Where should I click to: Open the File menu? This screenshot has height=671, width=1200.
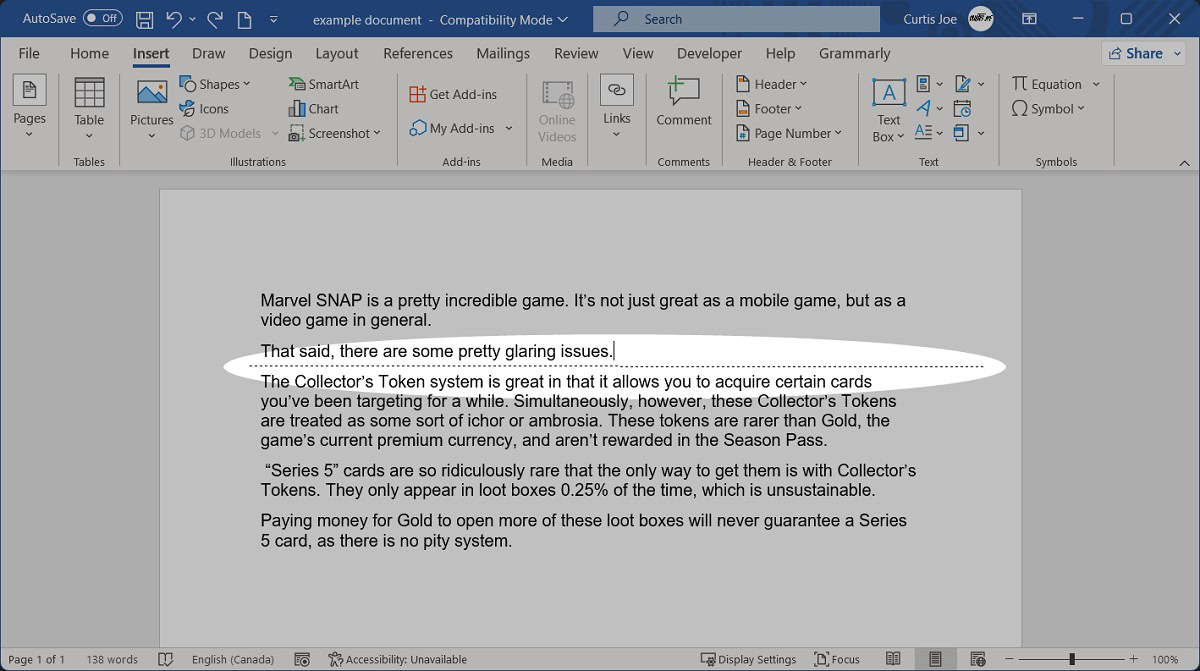click(x=29, y=53)
